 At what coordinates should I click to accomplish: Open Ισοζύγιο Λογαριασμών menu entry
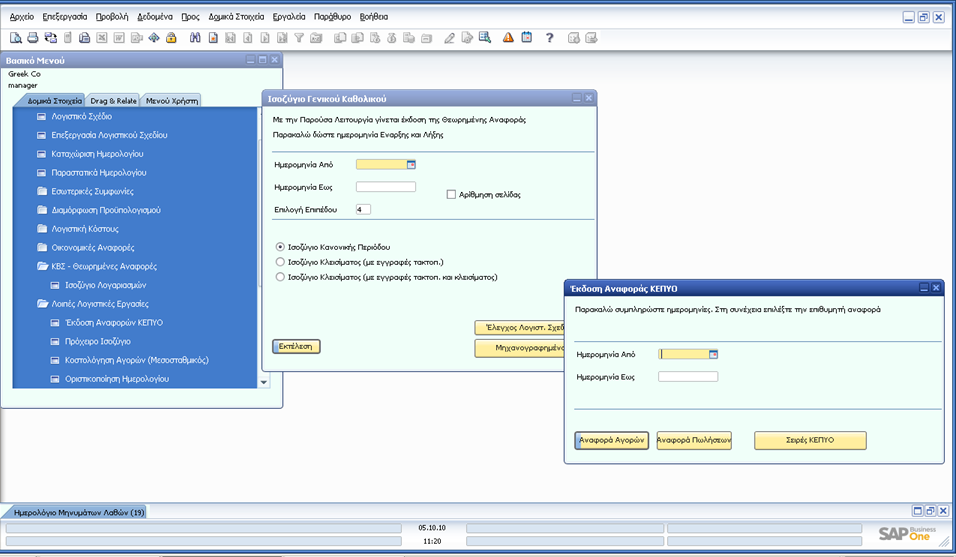click(x=105, y=285)
